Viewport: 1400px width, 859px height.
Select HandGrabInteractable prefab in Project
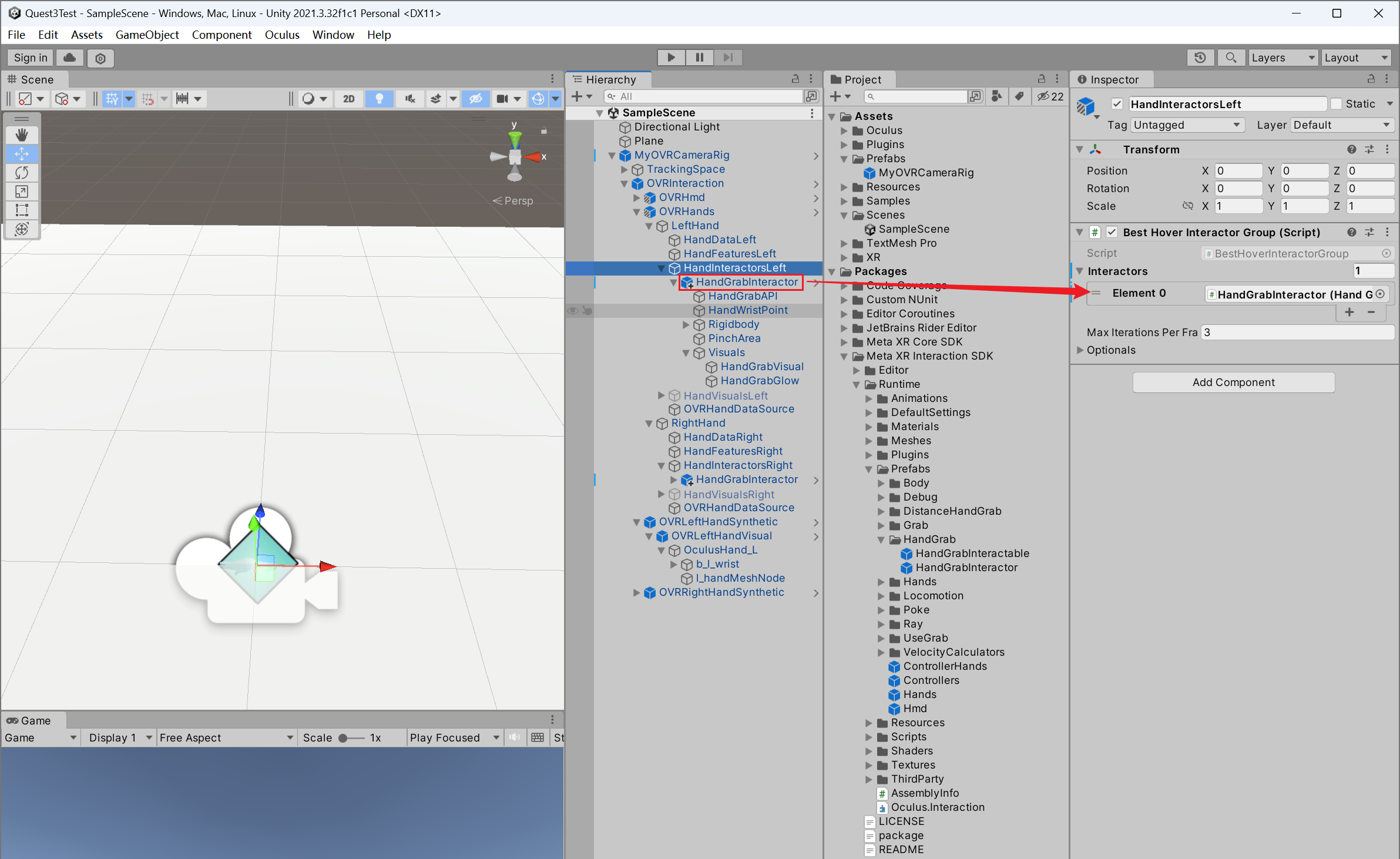[972, 553]
